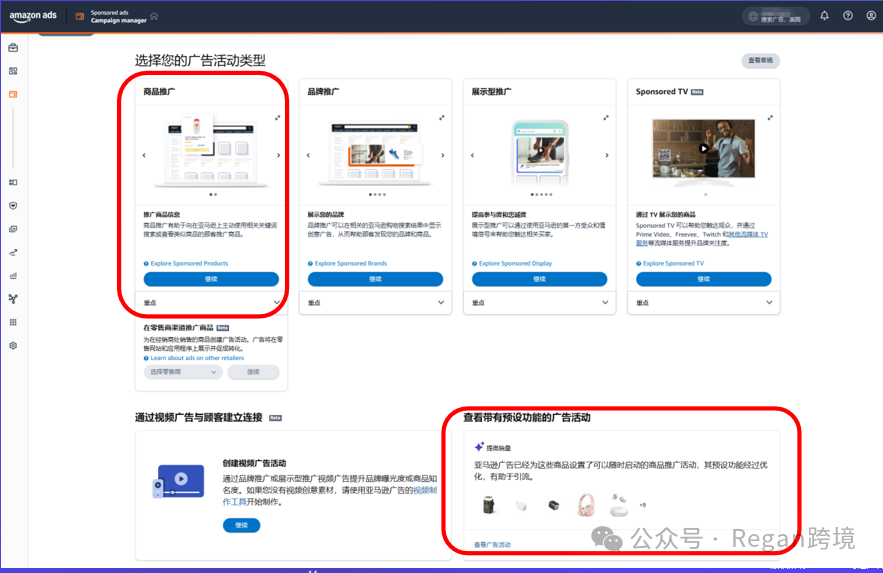The width and height of the screenshot is (883, 573).
Task: Click the 品牌推广 carousel page dots
Action: [377, 195]
